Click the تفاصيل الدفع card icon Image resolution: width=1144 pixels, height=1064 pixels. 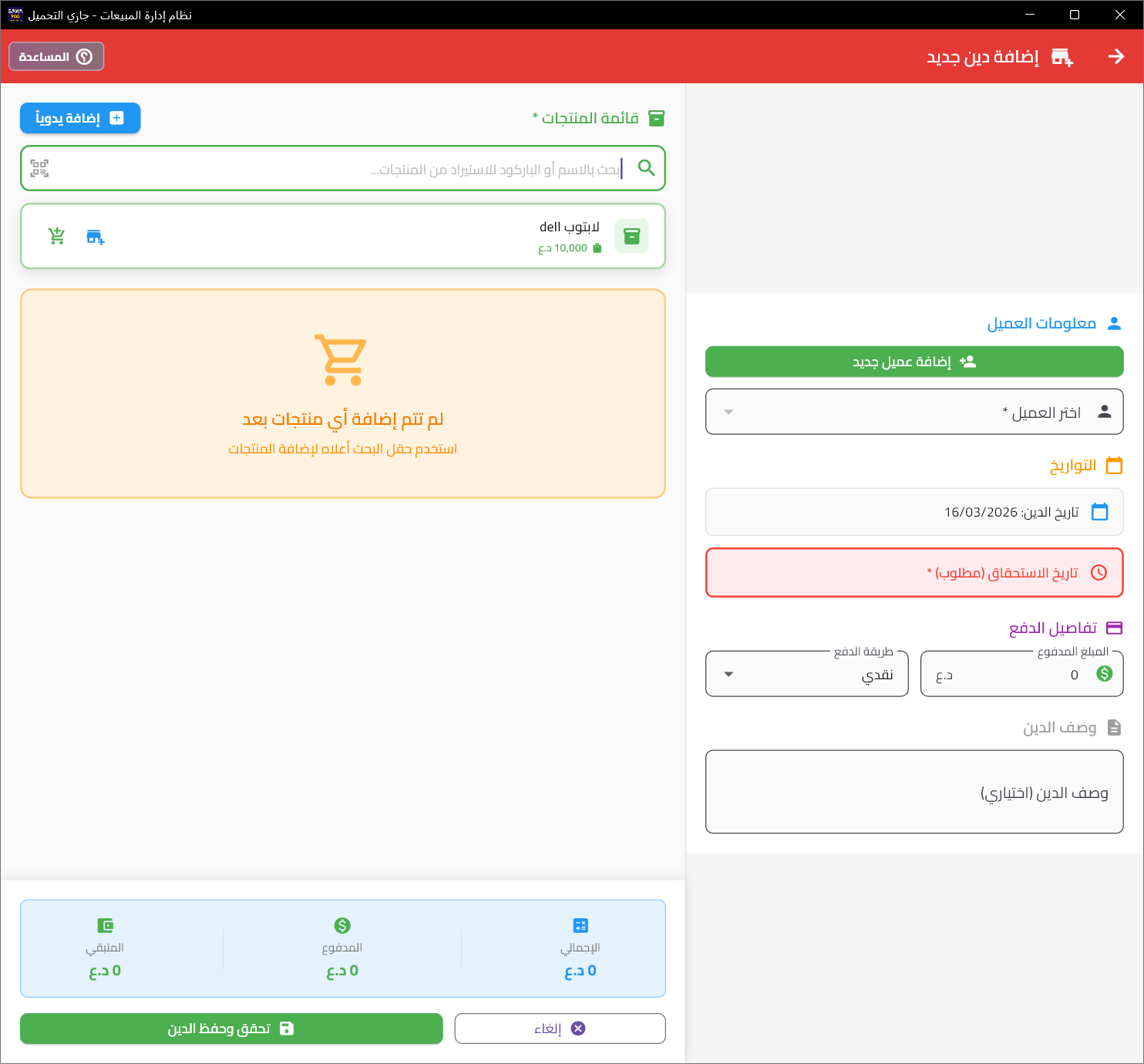click(1114, 628)
